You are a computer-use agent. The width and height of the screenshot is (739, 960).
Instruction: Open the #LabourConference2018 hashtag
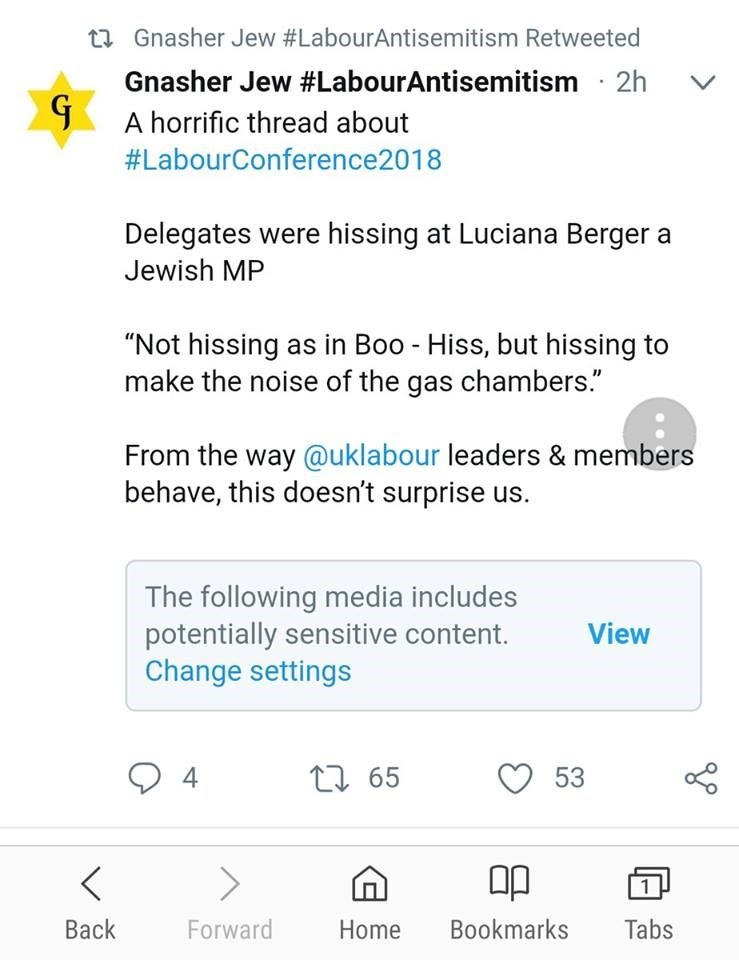[283, 160]
